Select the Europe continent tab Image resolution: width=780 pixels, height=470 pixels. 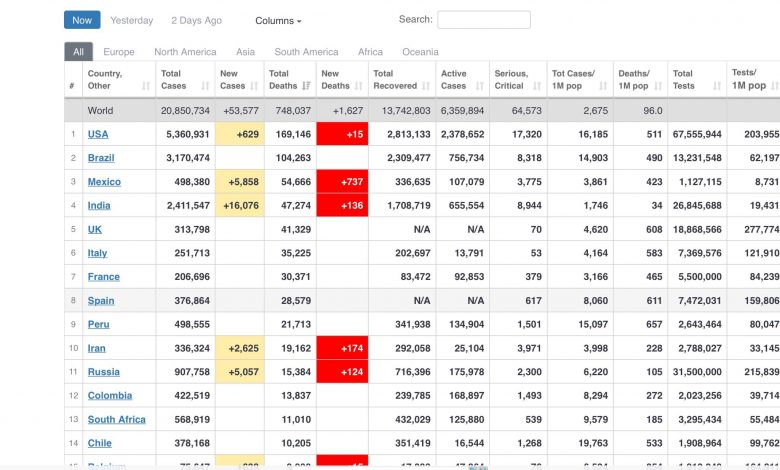point(119,52)
